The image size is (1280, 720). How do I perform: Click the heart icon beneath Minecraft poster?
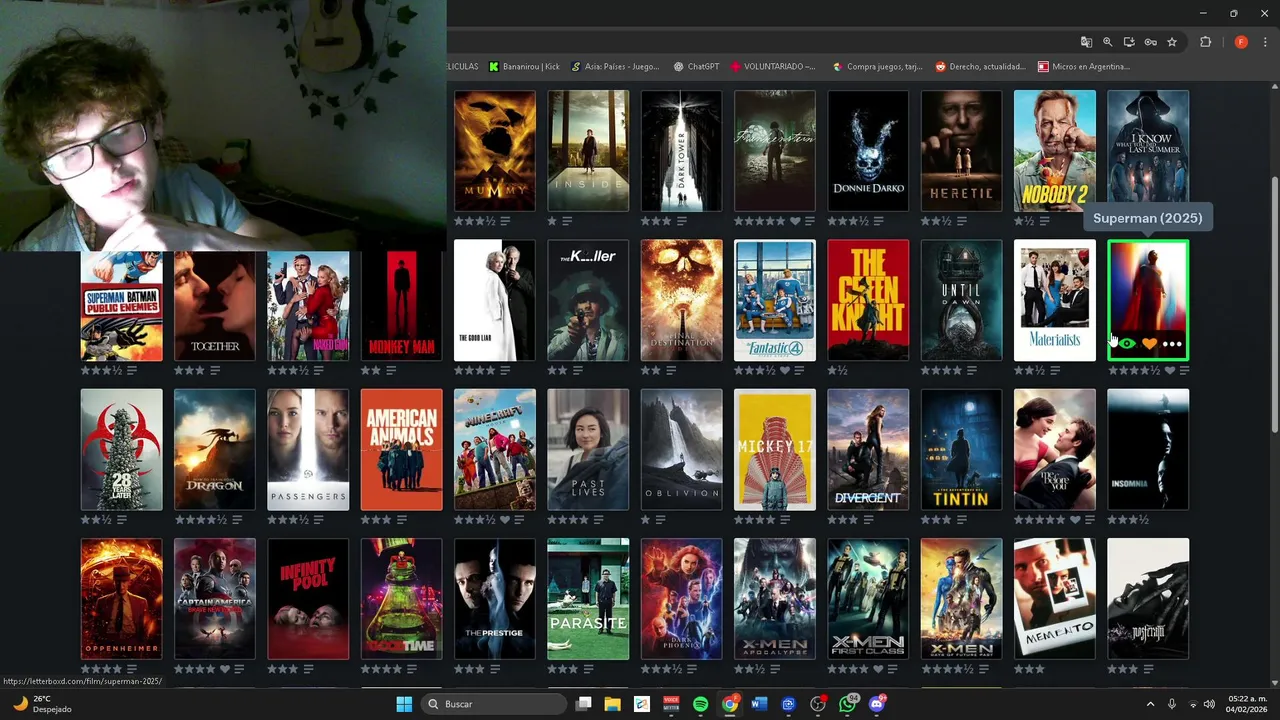(x=504, y=520)
